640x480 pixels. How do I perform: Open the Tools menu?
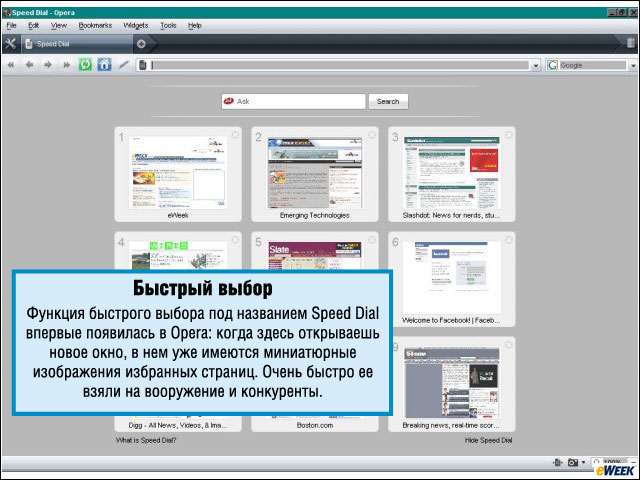pos(168,25)
